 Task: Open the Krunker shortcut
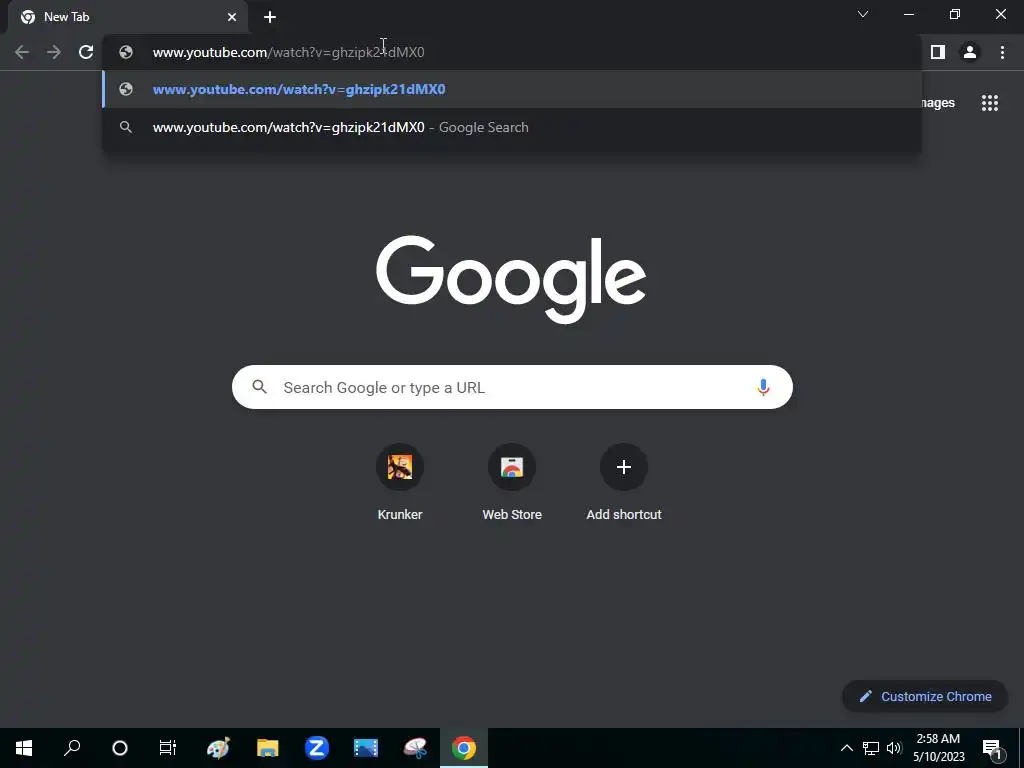(400, 483)
